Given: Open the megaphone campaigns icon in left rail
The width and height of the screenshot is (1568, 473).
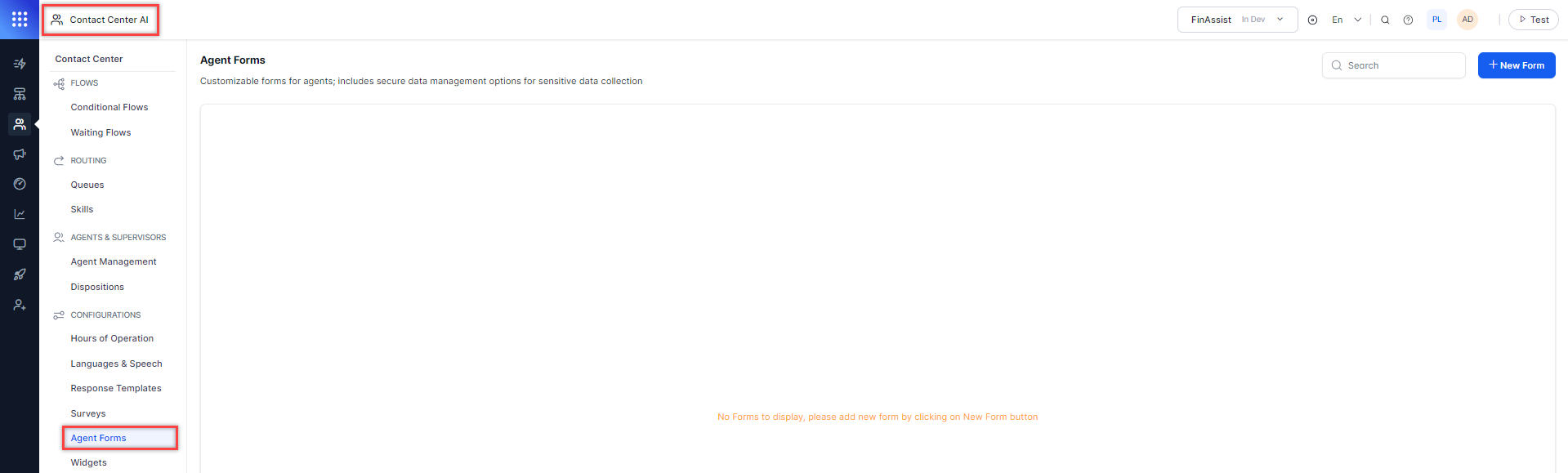Looking at the screenshot, I should (x=20, y=154).
